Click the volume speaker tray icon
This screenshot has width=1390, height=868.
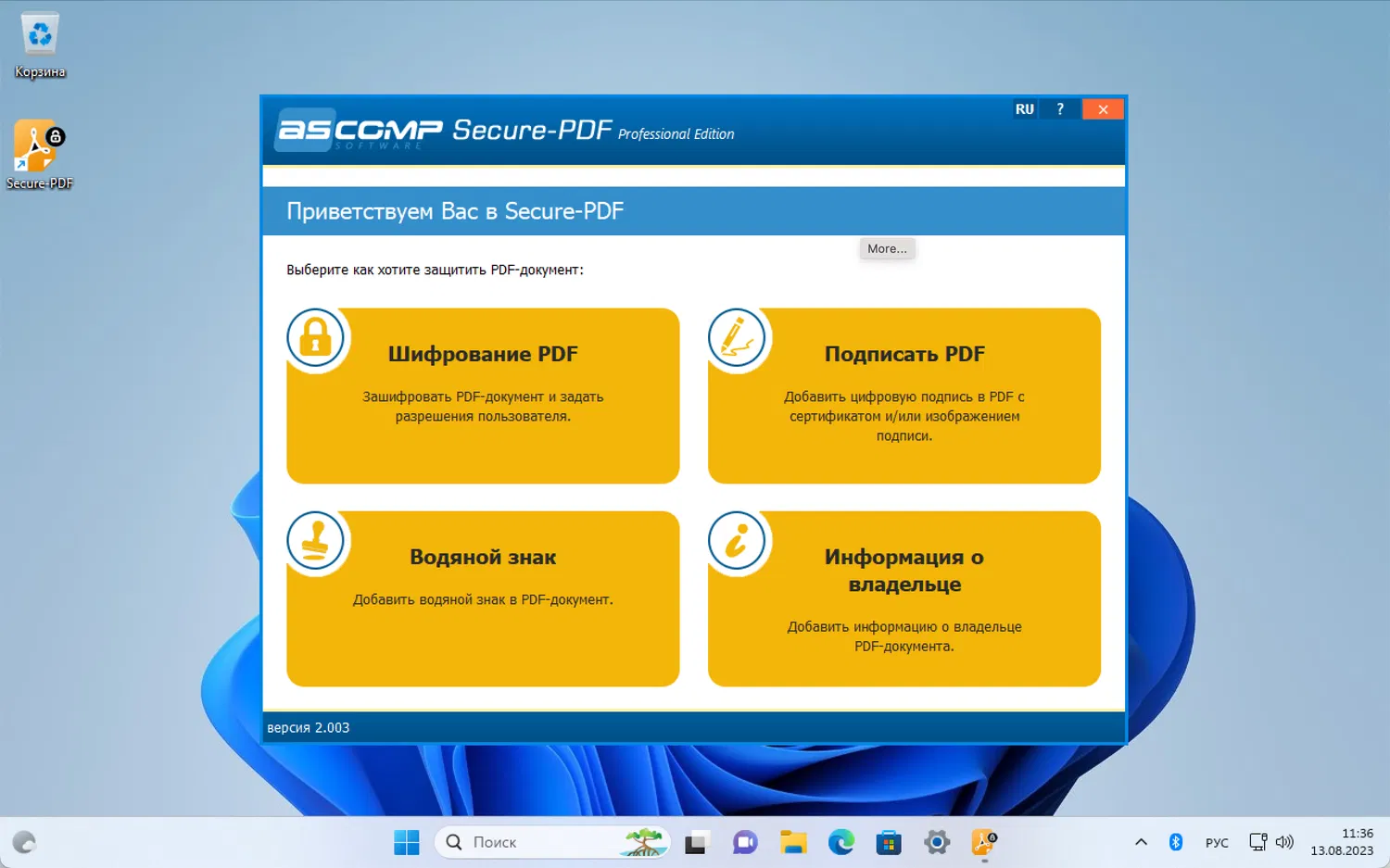pos(1284,842)
